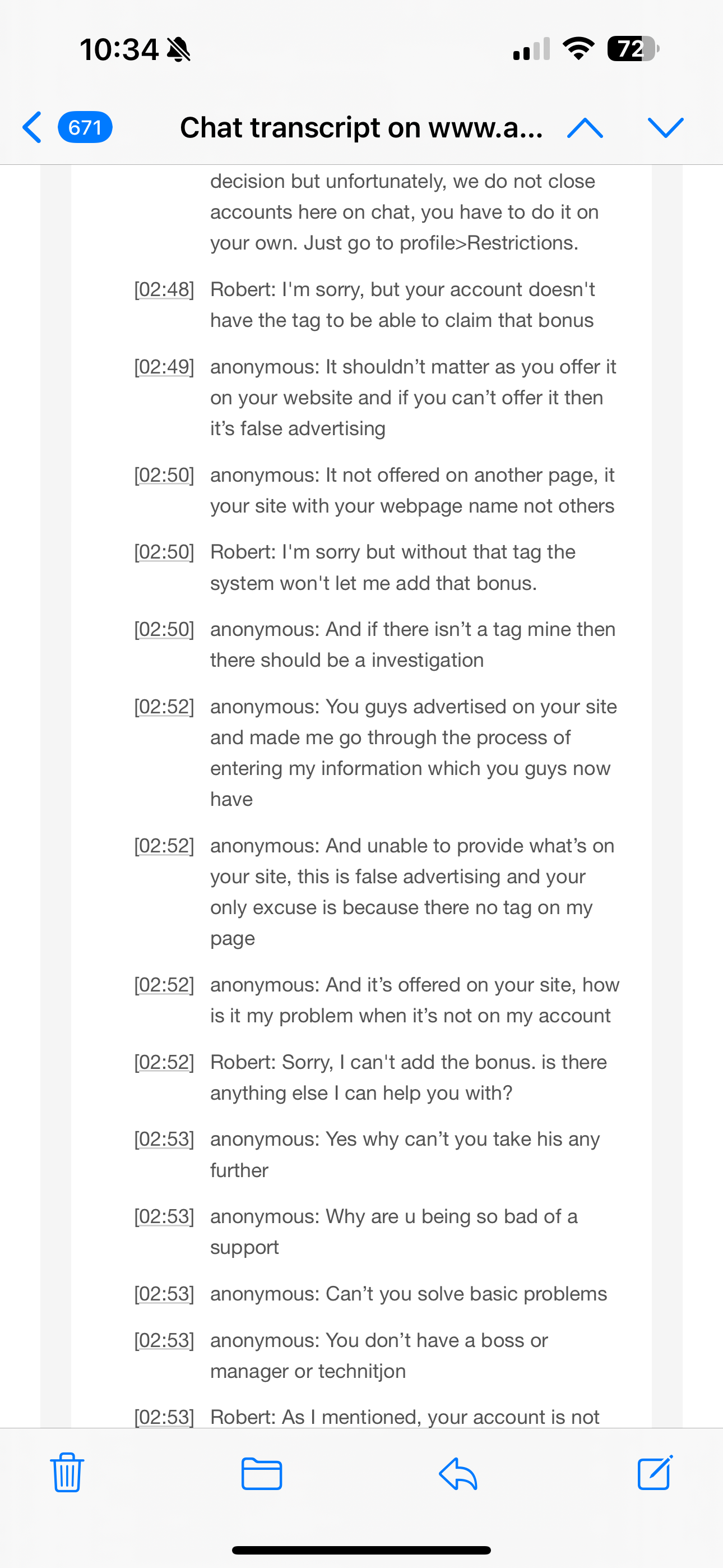Go to previous message with up chevron
The height and width of the screenshot is (1568, 723).
click(584, 127)
